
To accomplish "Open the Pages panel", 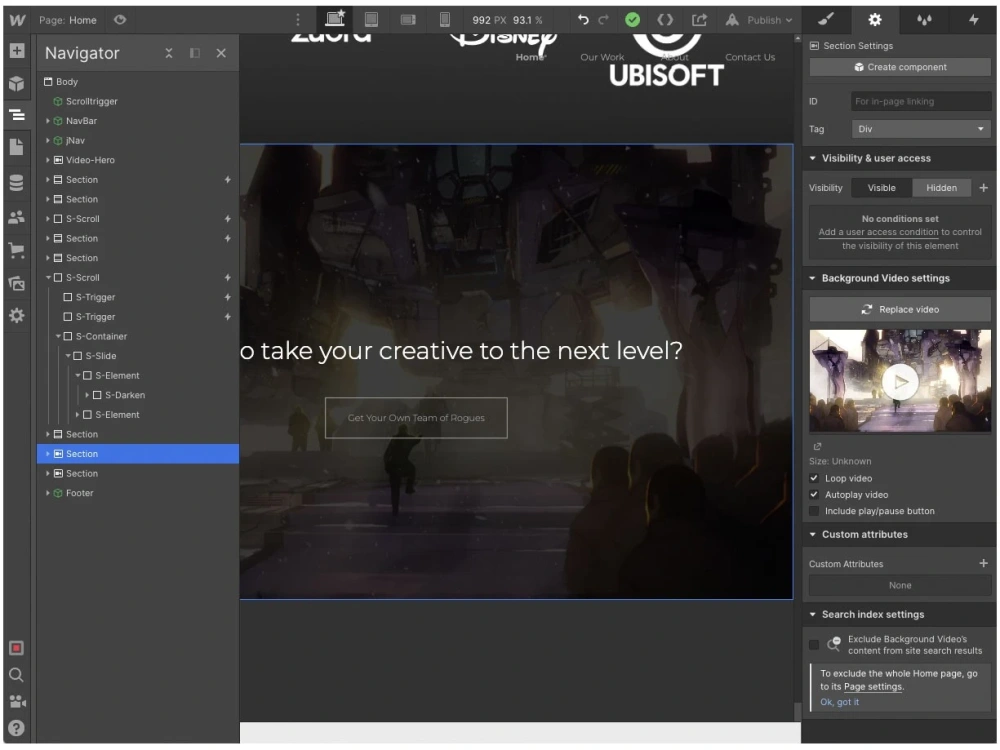I will (x=16, y=148).
